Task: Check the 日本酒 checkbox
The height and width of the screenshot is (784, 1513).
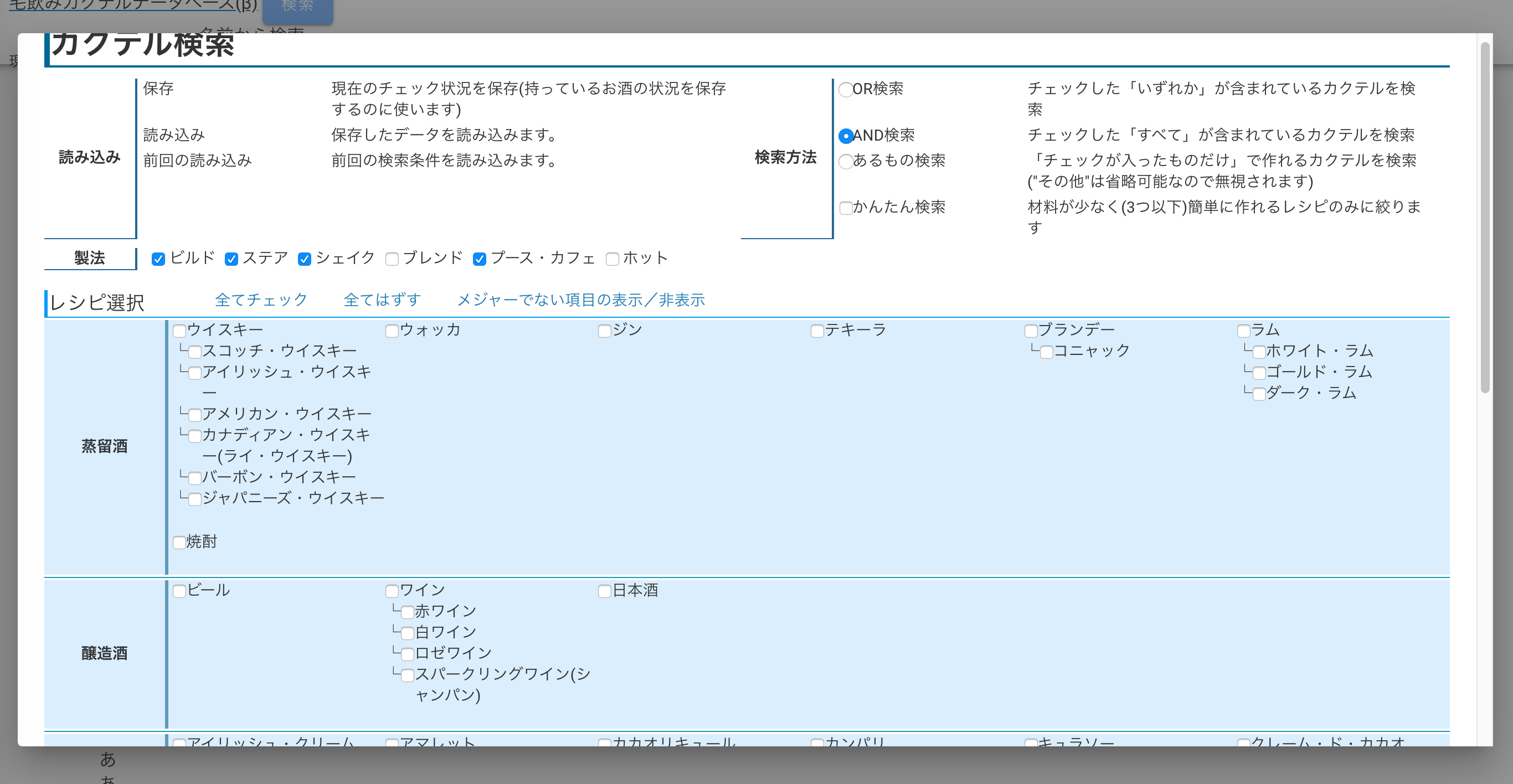Action: coord(604,591)
